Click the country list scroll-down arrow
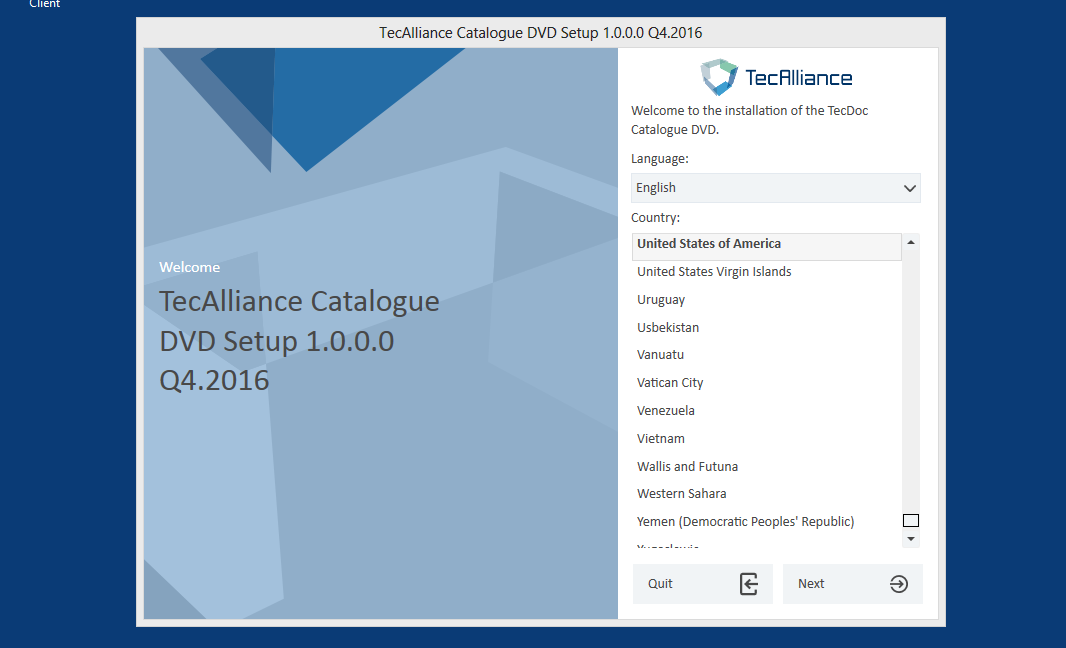 [x=911, y=539]
